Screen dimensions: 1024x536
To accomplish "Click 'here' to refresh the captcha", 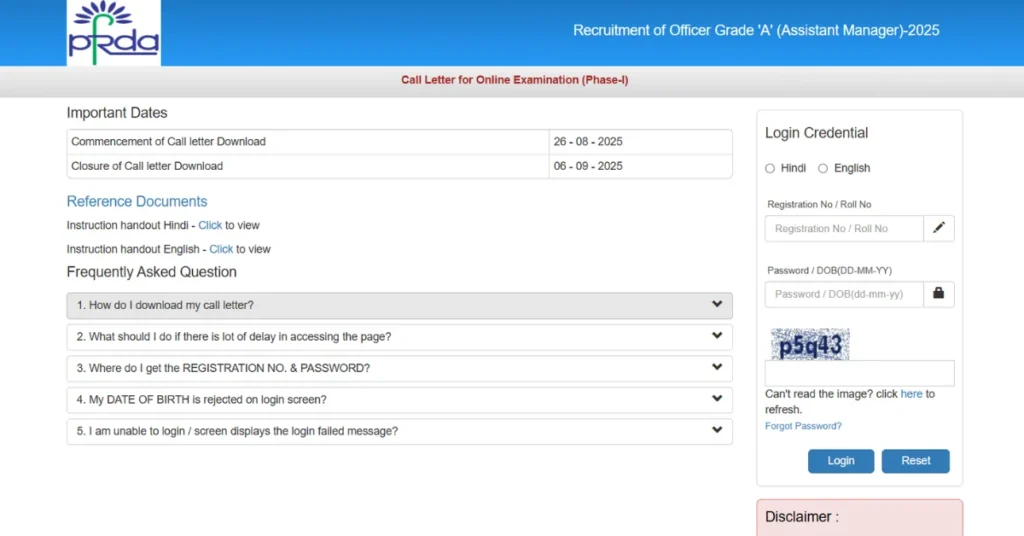I will tap(911, 394).
